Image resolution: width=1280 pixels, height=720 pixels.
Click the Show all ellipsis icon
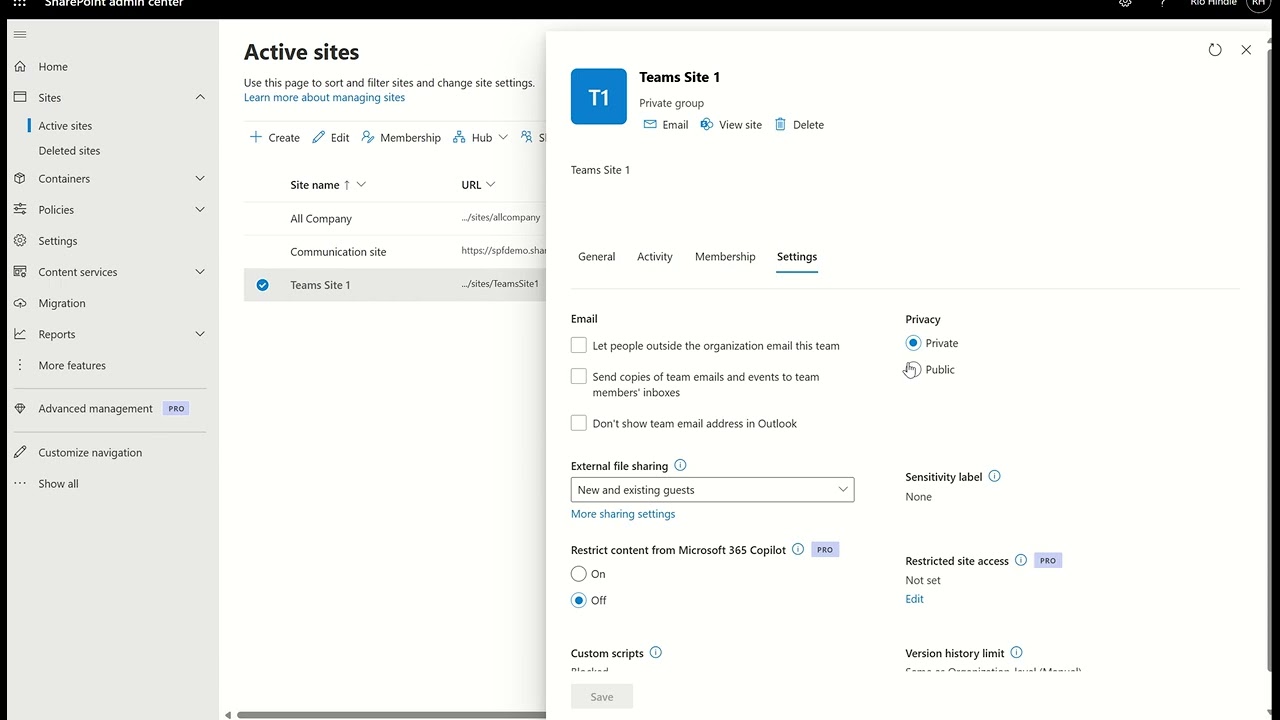(20, 484)
